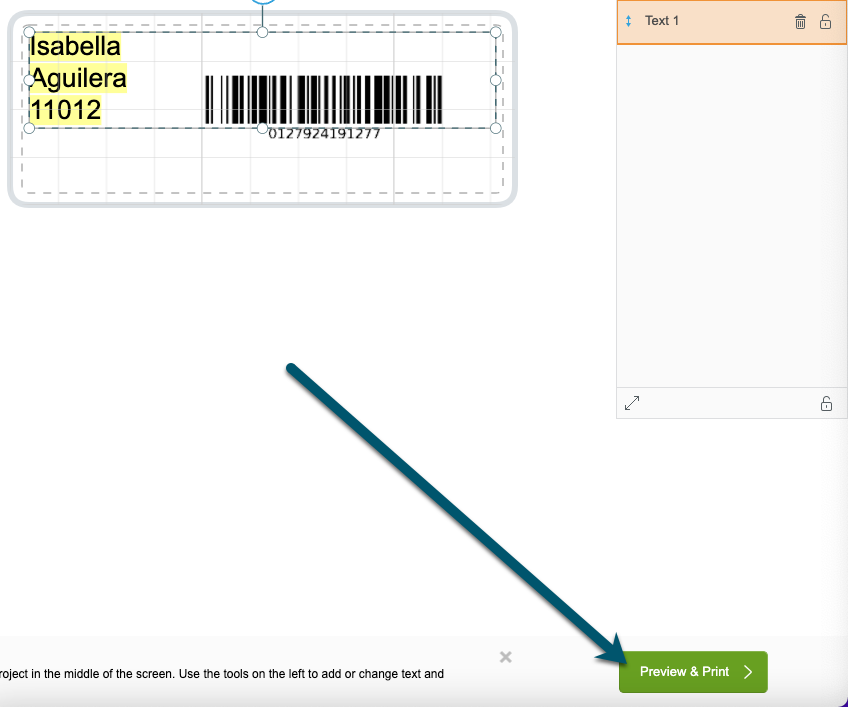Click the top-right corner handle of text box
The image size is (848, 707).
[495, 32]
